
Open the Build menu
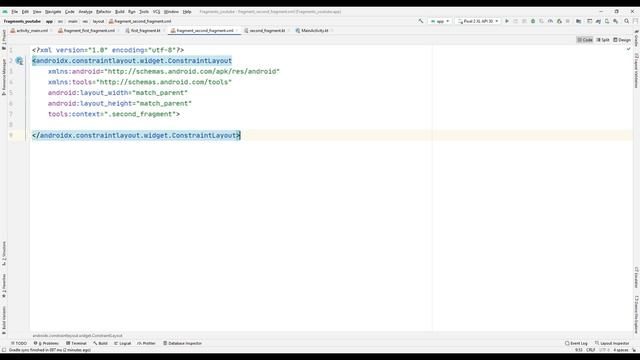point(120,12)
